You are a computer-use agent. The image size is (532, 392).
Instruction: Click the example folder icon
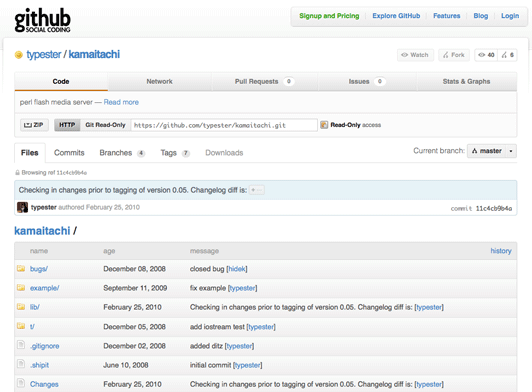[21, 287]
